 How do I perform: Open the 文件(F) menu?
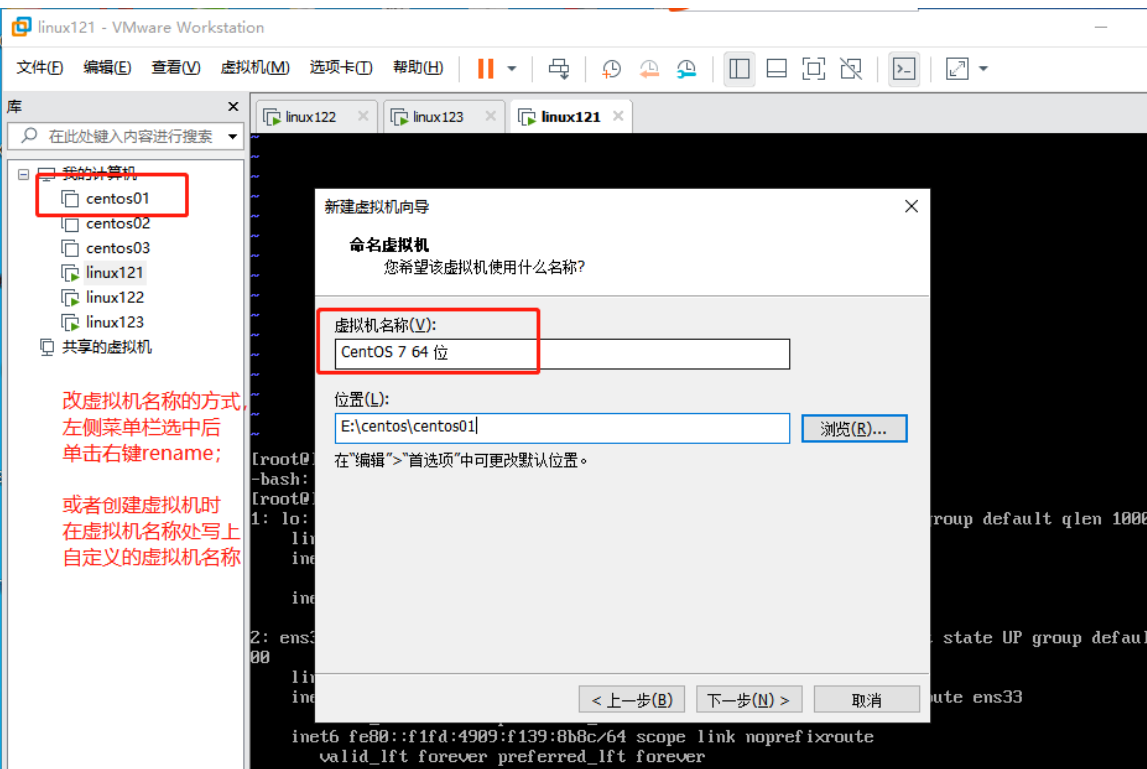40,67
